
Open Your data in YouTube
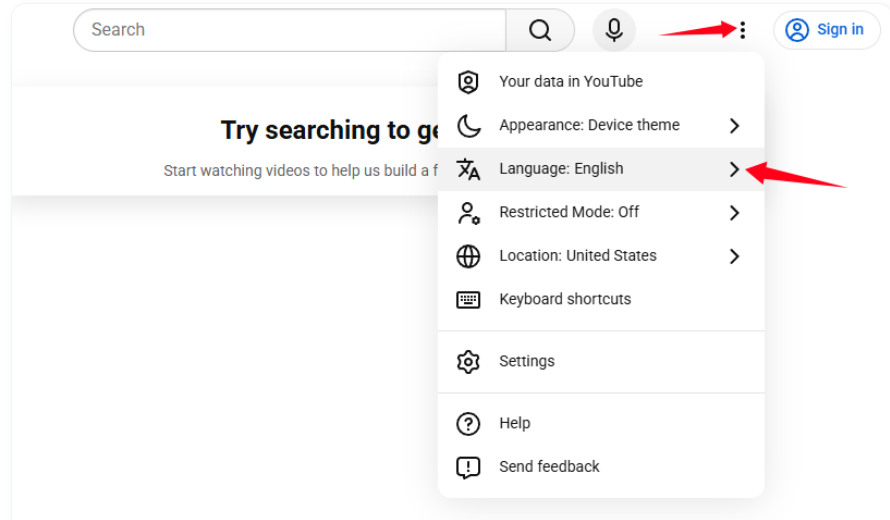(601, 82)
